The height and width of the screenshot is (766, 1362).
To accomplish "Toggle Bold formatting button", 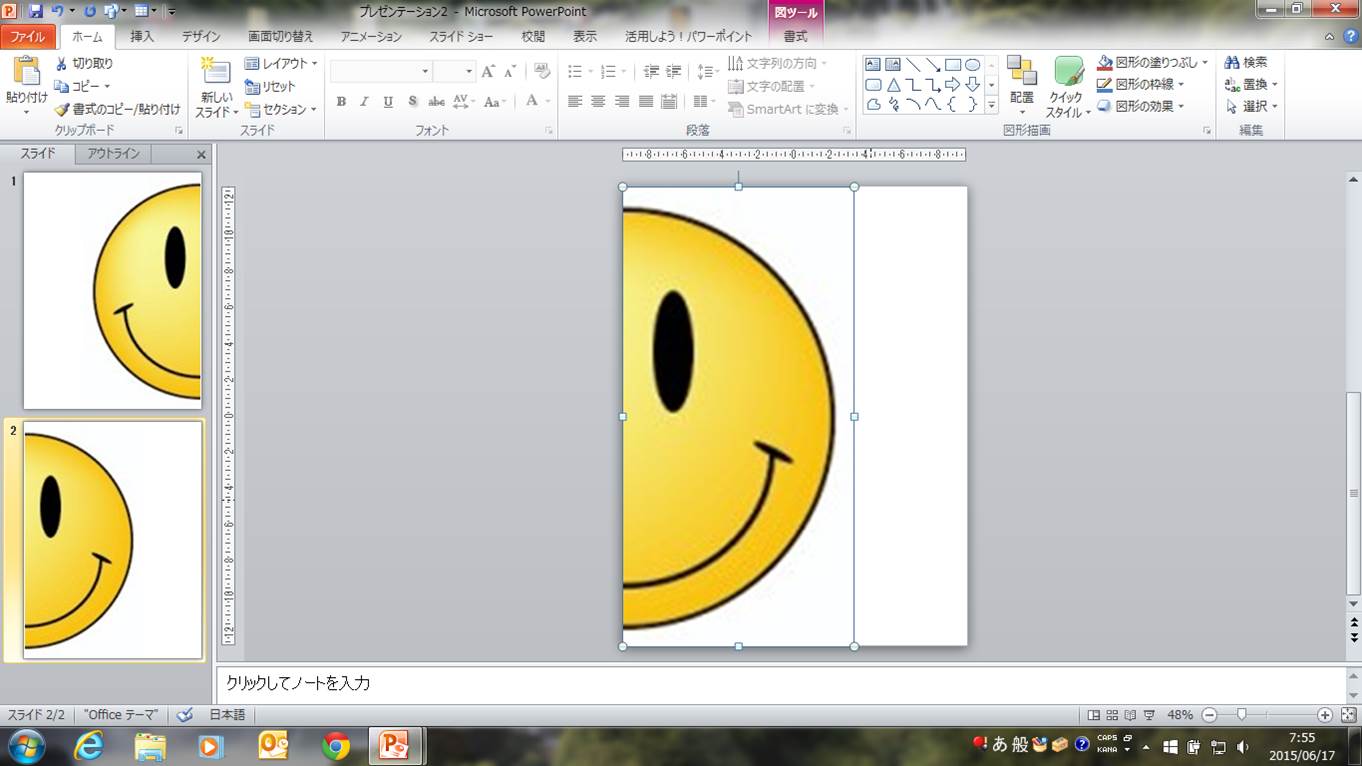I will tap(341, 102).
